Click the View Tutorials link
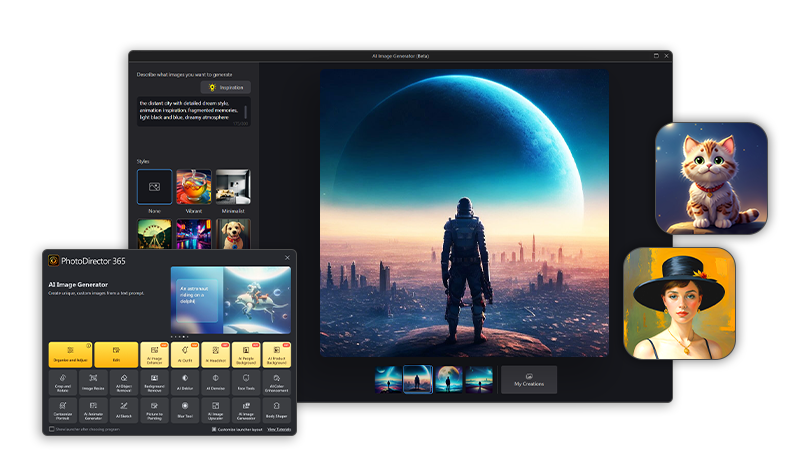This screenshot has width=800, height=467. click(279, 429)
